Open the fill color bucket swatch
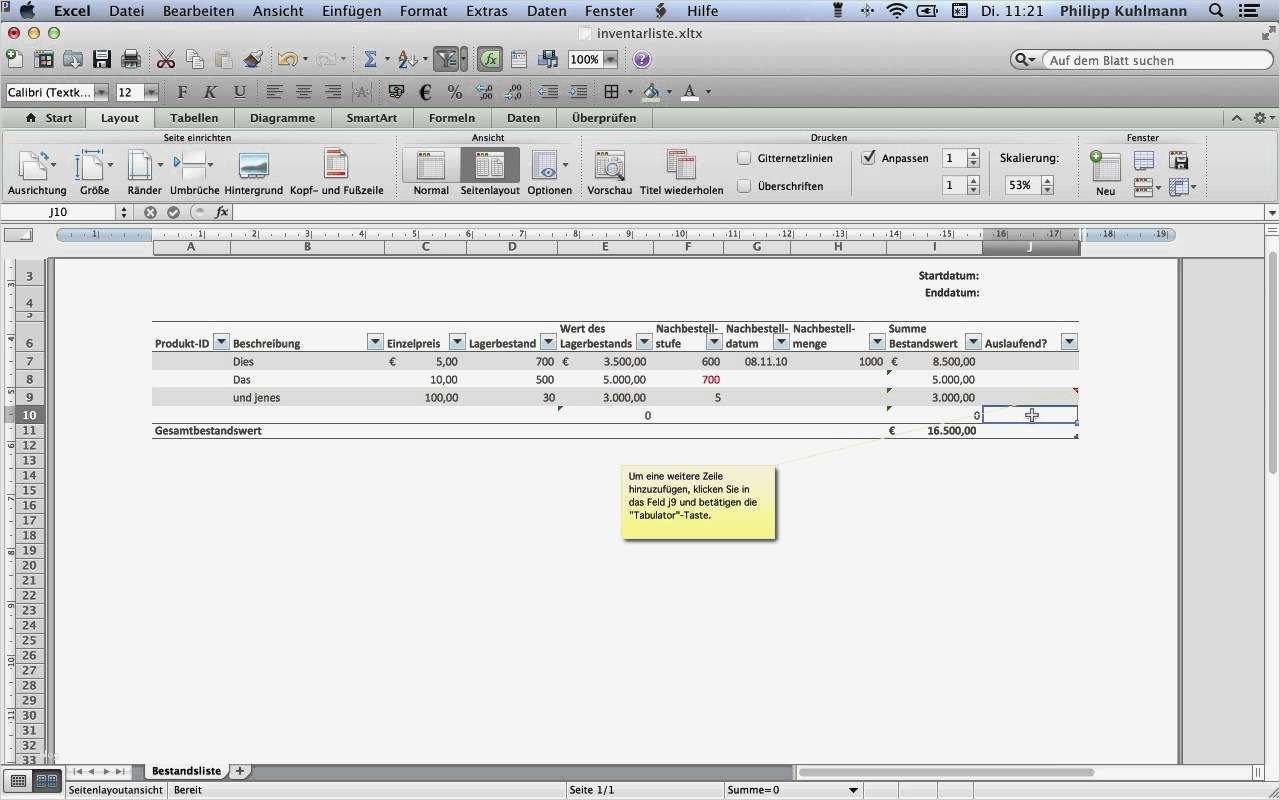The height and width of the screenshot is (800, 1280). (651, 92)
